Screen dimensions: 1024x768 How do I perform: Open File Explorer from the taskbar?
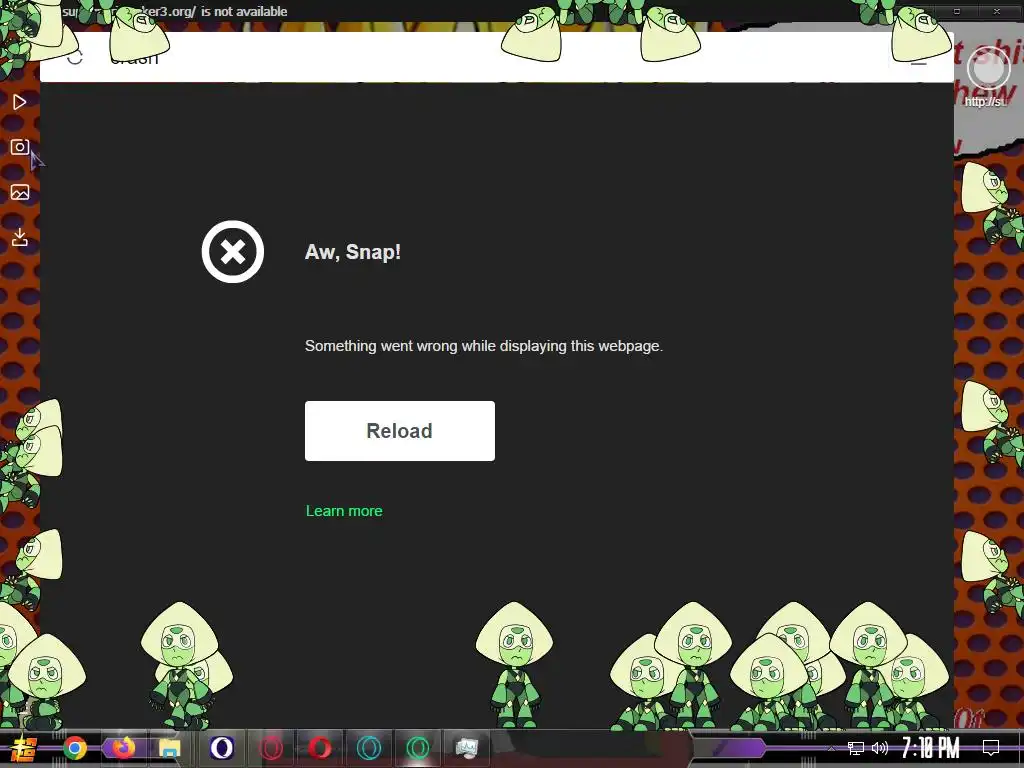[x=170, y=748]
